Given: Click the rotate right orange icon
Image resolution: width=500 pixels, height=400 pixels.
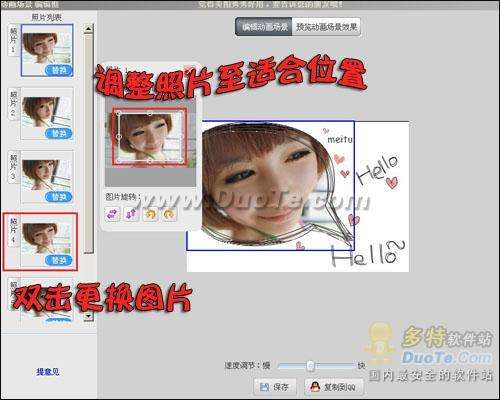Looking at the screenshot, I should (169, 214).
